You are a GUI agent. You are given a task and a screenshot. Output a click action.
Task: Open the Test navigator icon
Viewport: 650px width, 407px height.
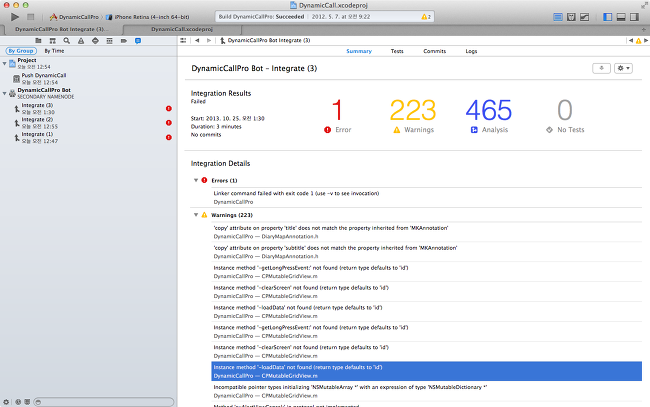click(x=95, y=41)
